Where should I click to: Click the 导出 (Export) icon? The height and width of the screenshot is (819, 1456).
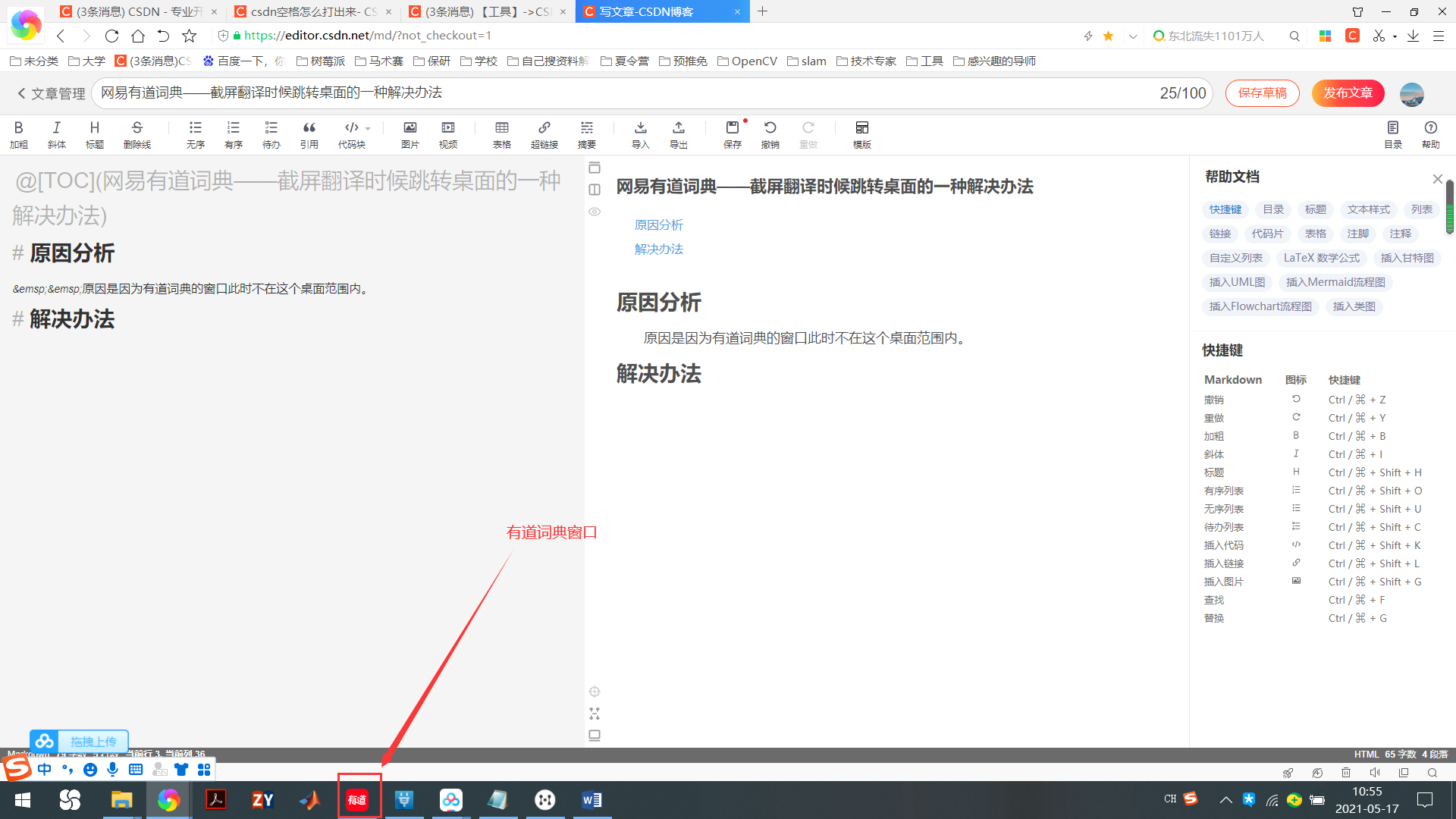678,133
